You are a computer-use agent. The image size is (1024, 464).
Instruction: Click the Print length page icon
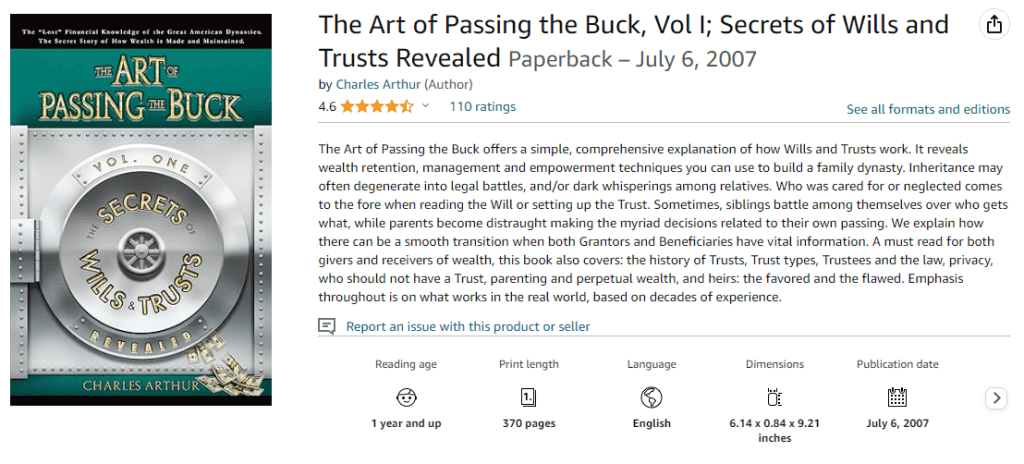pyautogui.click(x=528, y=397)
